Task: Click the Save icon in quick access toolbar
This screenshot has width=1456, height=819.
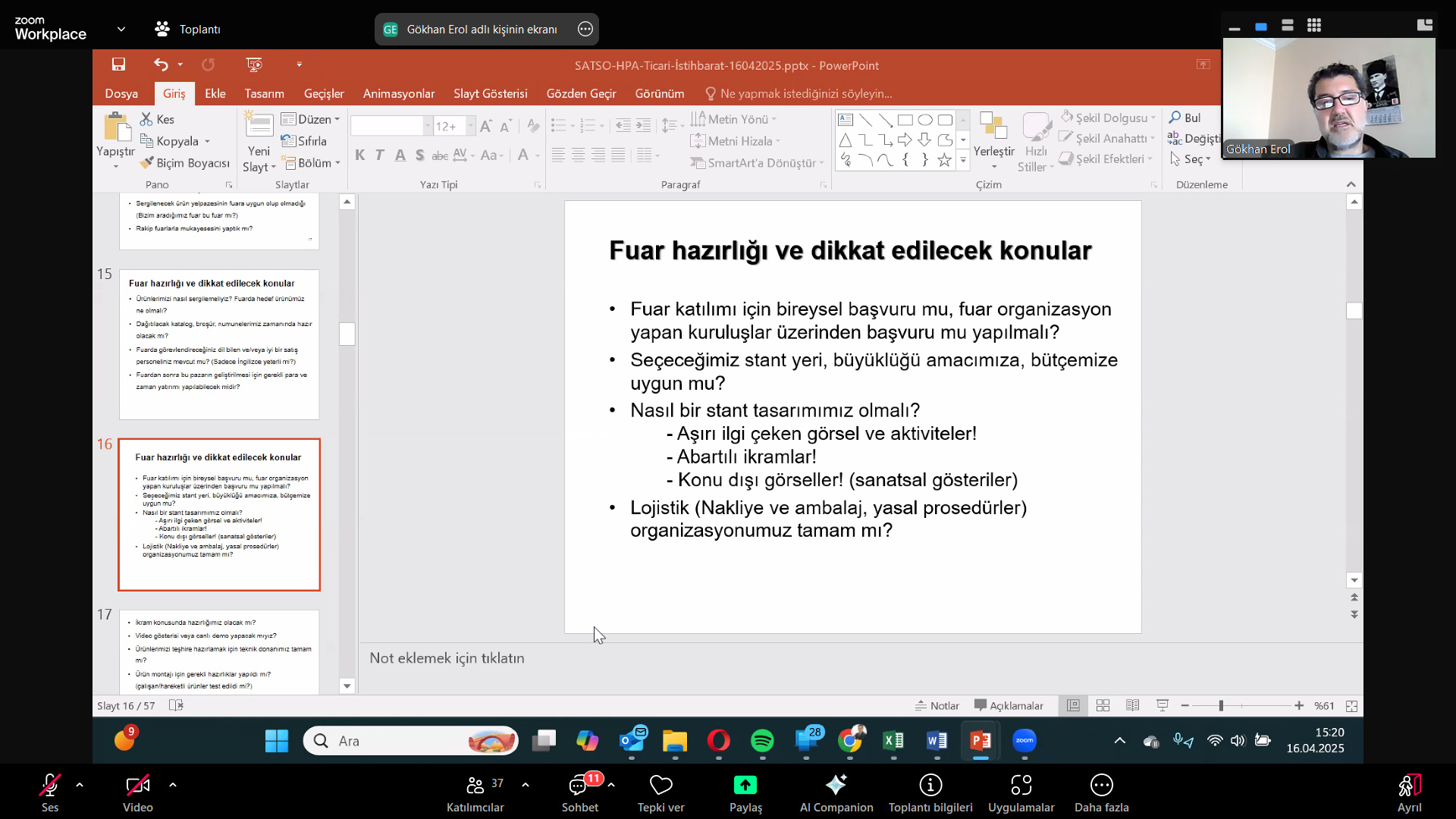Action: pos(118,64)
